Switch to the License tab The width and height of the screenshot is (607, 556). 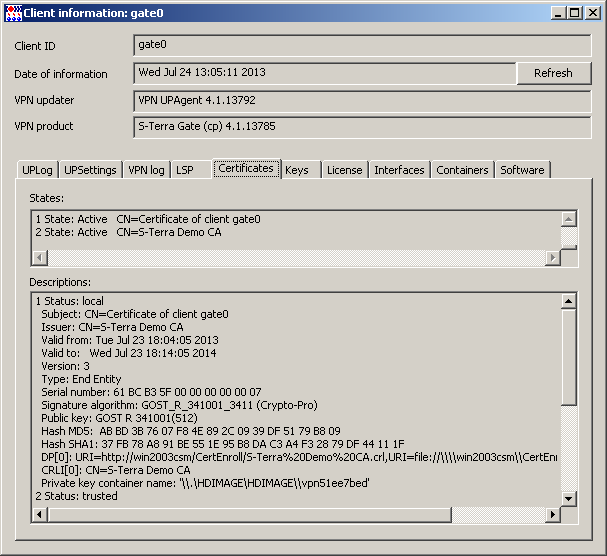click(x=345, y=170)
